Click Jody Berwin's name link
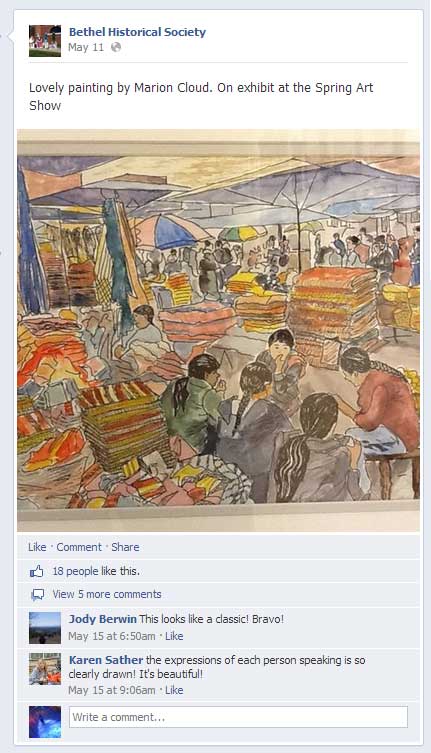This screenshot has width=431, height=753. (103, 619)
